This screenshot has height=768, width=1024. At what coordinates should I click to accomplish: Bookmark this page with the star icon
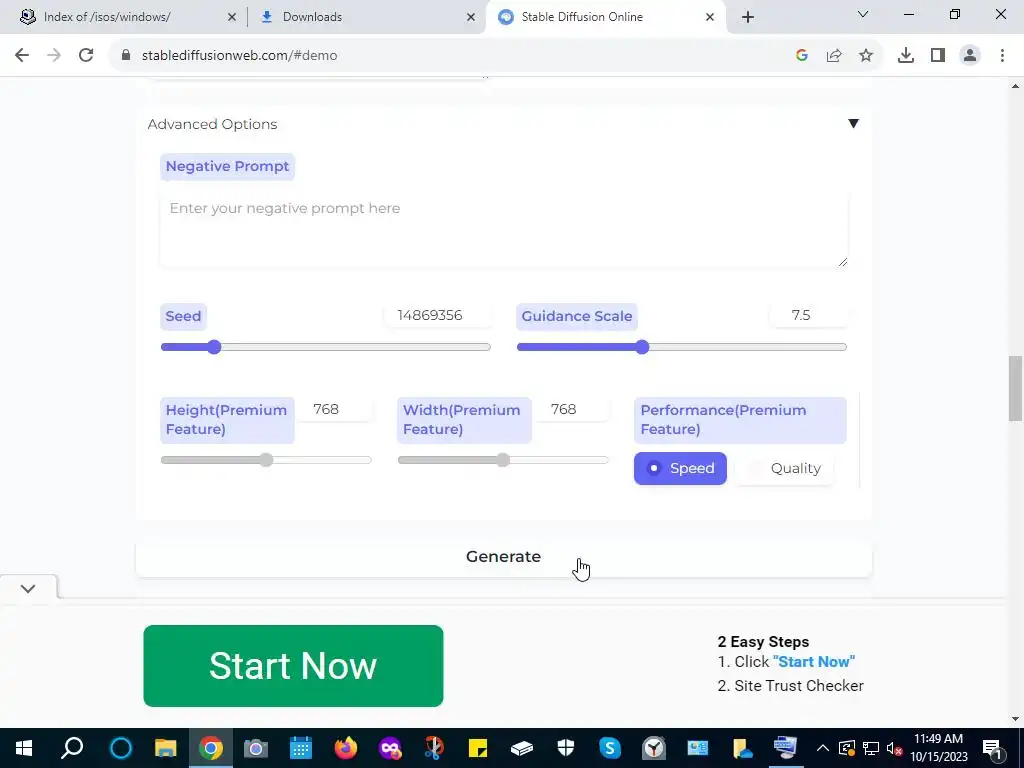[866, 56]
